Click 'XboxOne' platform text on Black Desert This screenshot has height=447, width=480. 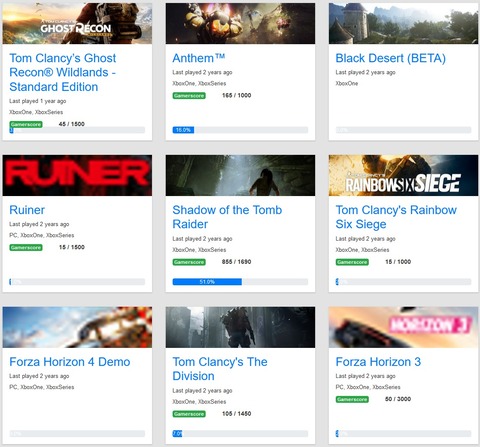coord(347,83)
